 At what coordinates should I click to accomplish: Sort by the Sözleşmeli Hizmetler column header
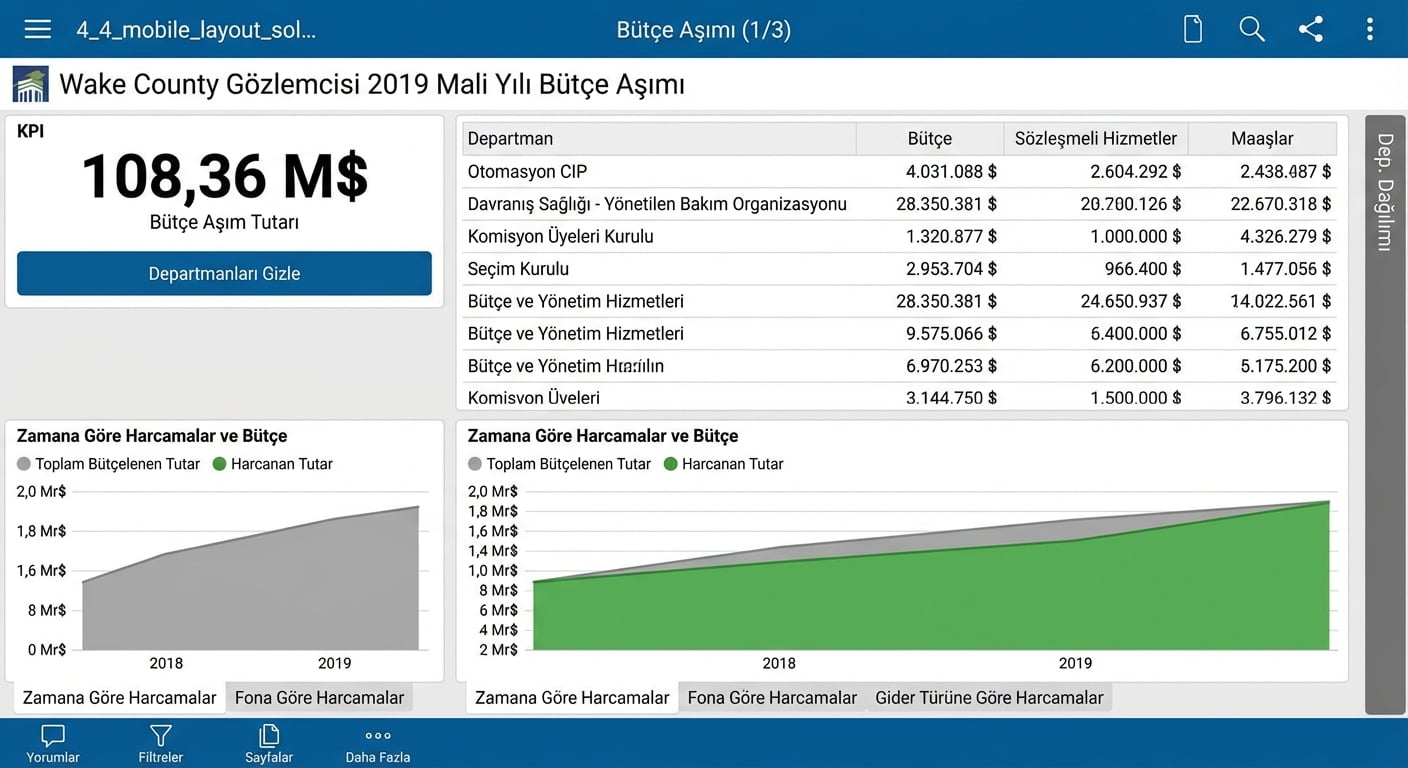pos(1095,139)
